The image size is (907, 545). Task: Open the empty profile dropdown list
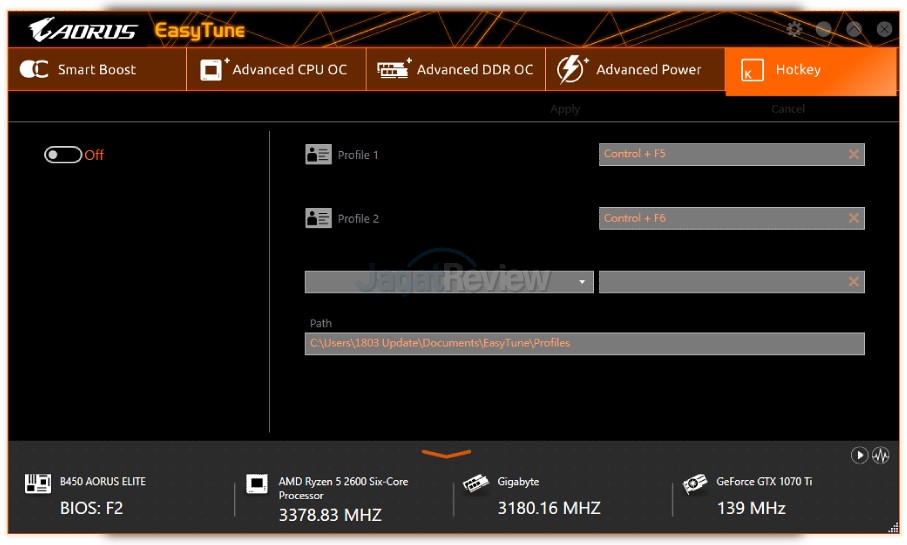pyautogui.click(x=448, y=282)
